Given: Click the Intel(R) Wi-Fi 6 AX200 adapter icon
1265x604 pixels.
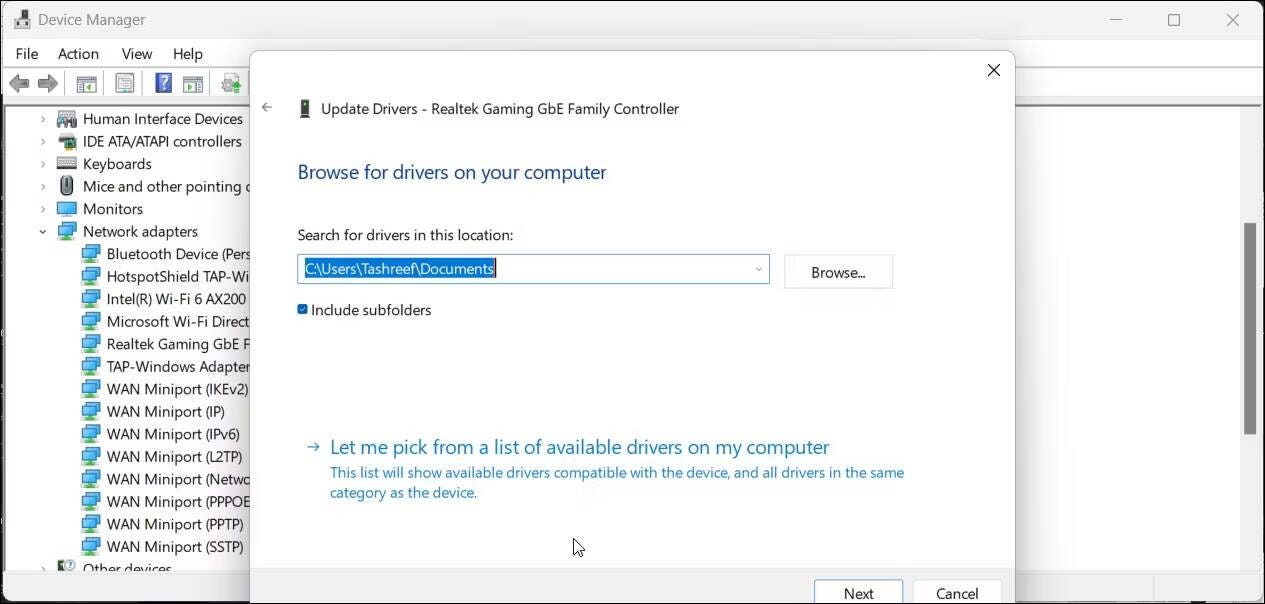Looking at the screenshot, I should click(93, 298).
